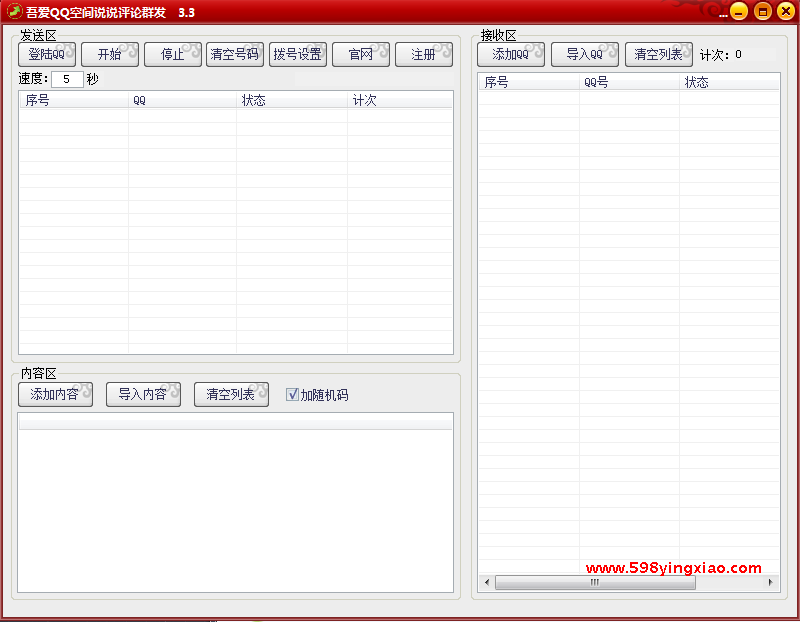Image resolution: width=800 pixels, height=622 pixels.
Task: Maximize the window with square icon
Action: [x=763, y=11]
